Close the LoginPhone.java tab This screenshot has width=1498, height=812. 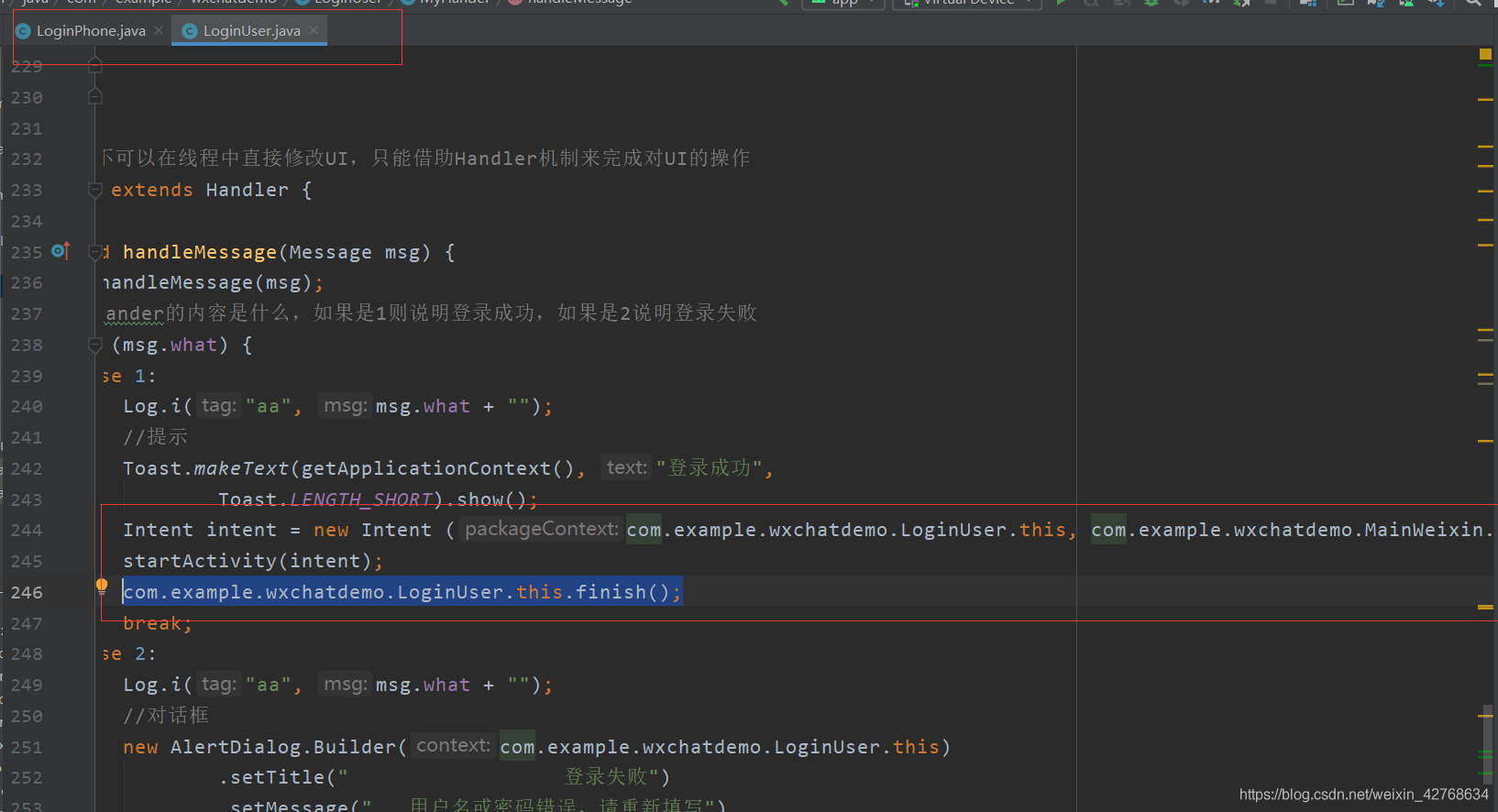pos(159,30)
